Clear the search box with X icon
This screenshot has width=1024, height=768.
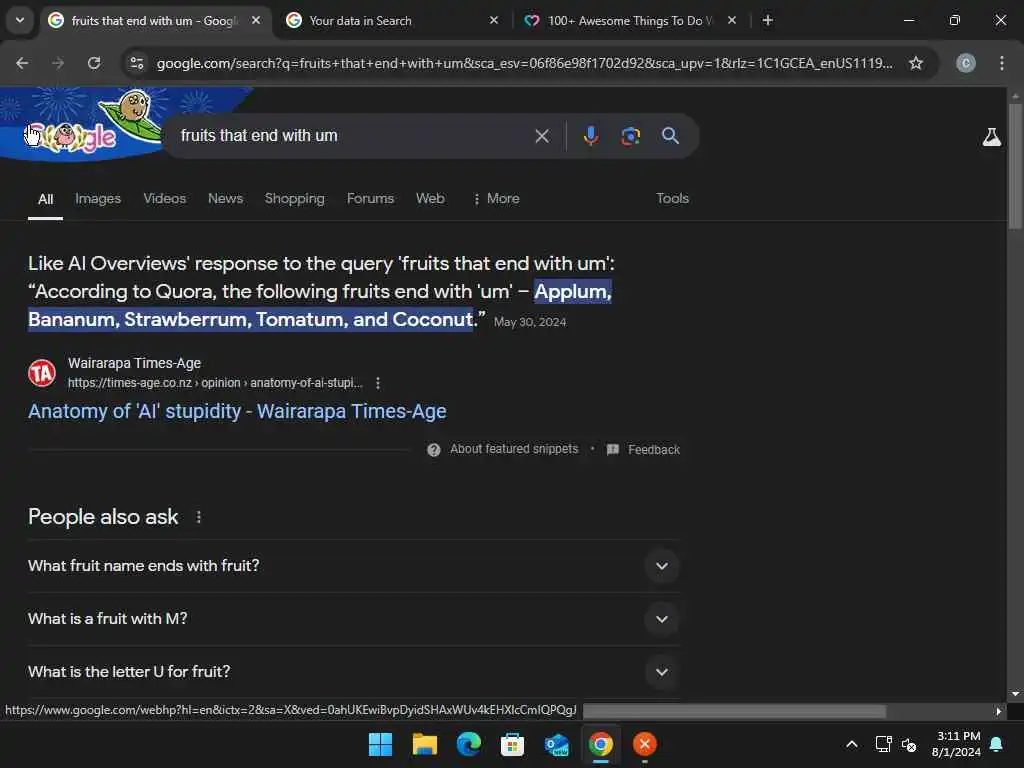pyautogui.click(x=541, y=136)
